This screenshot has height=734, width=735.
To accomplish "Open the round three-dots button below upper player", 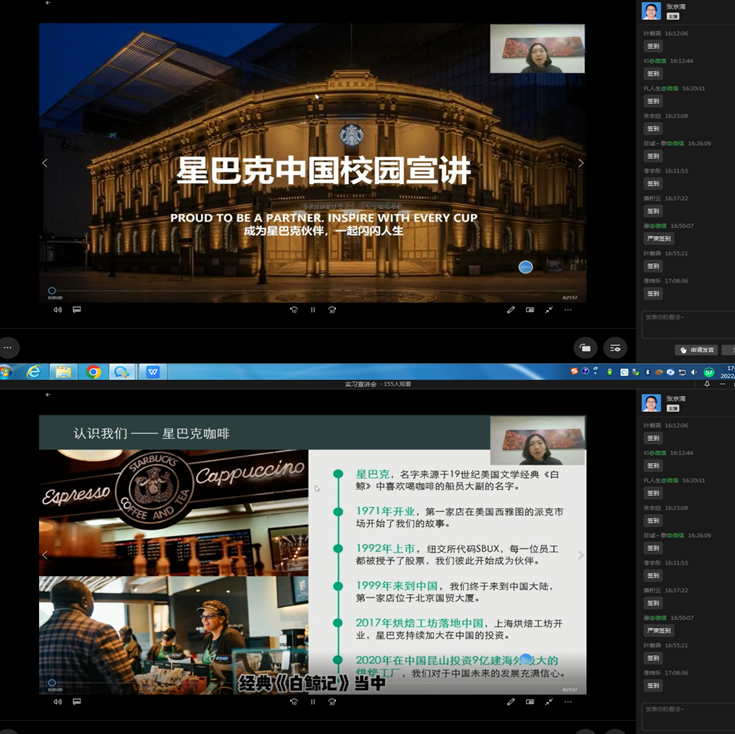I will tap(8, 348).
